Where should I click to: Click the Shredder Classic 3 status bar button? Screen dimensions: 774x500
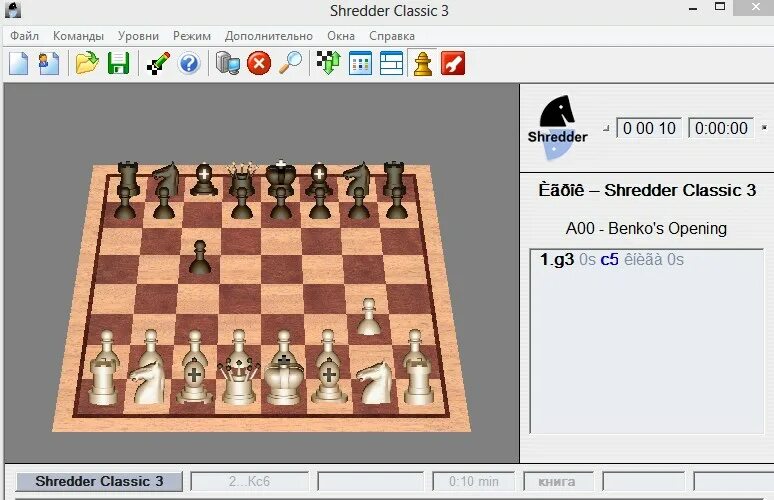click(x=99, y=481)
